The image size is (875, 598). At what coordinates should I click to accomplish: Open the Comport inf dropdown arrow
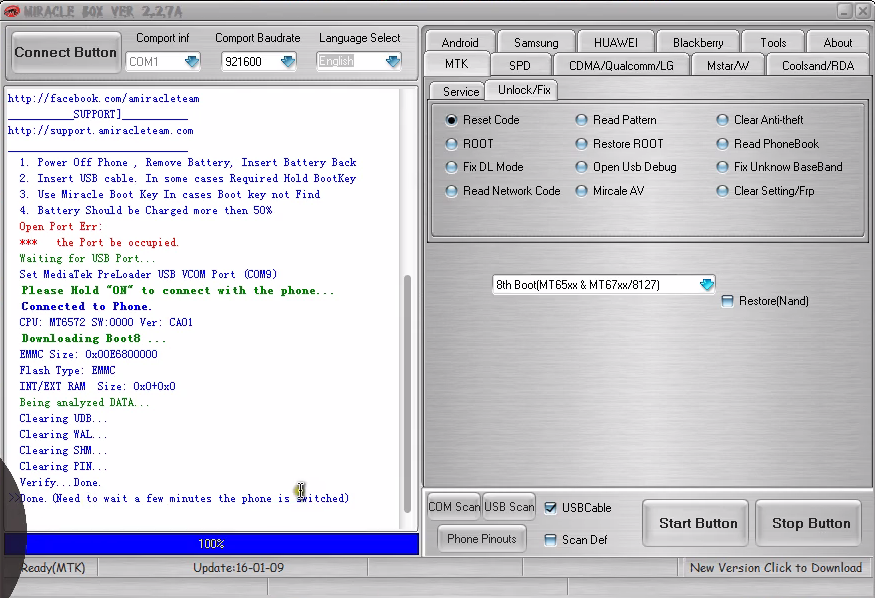(x=192, y=61)
